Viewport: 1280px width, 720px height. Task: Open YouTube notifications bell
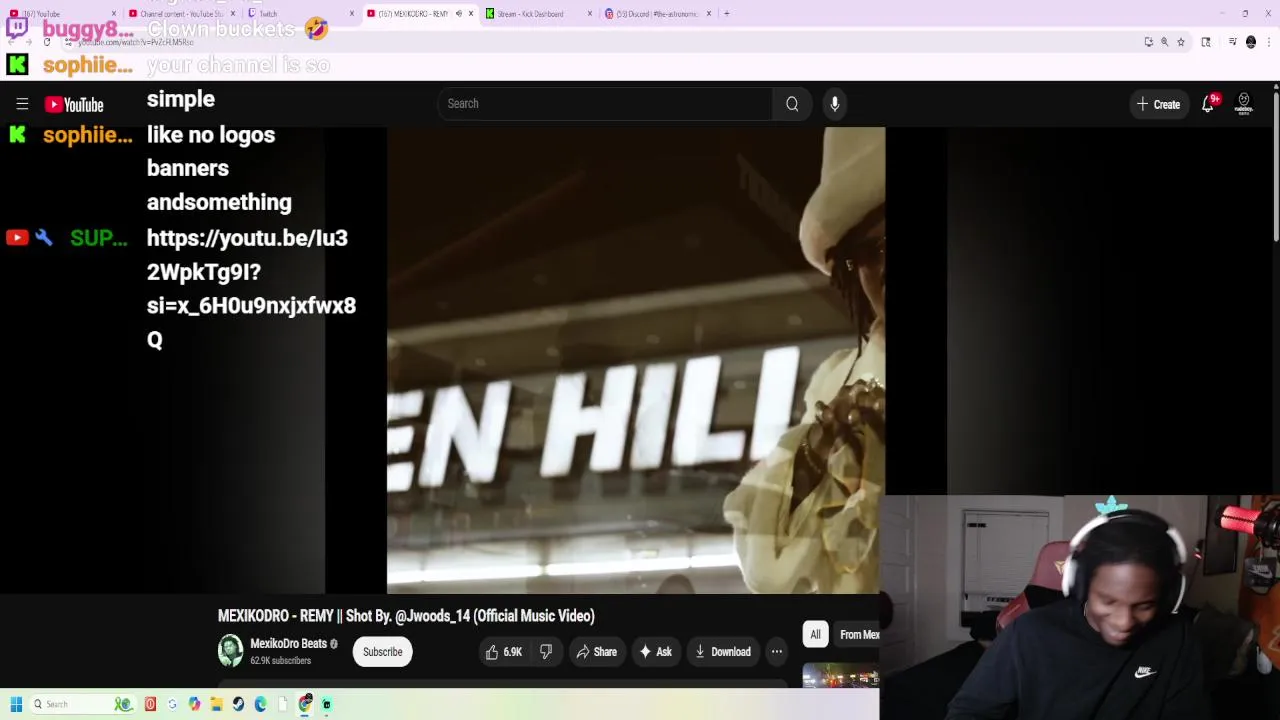(1208, 104)
